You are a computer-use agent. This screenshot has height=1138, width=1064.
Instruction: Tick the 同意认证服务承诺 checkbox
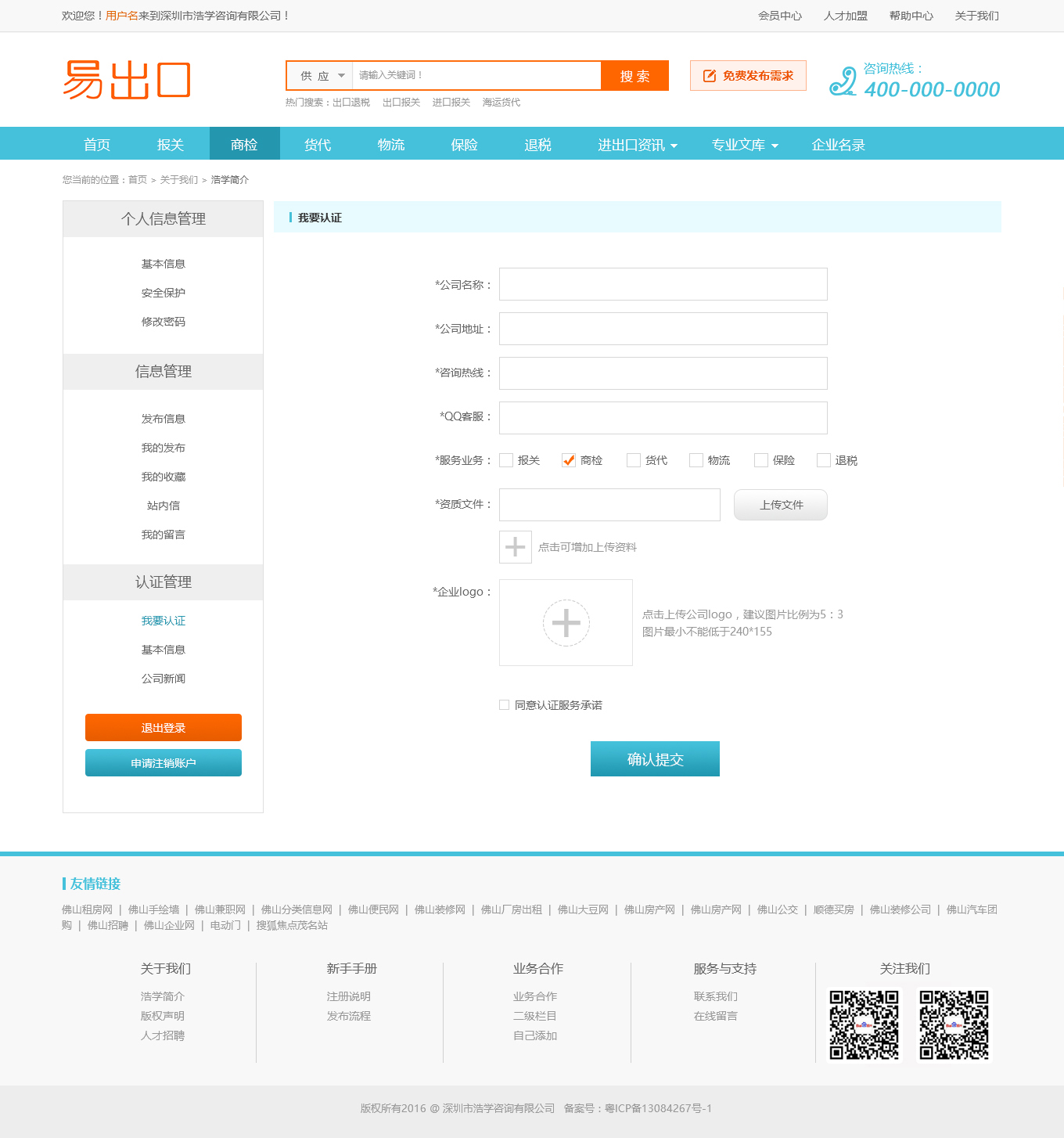[505, 705]
